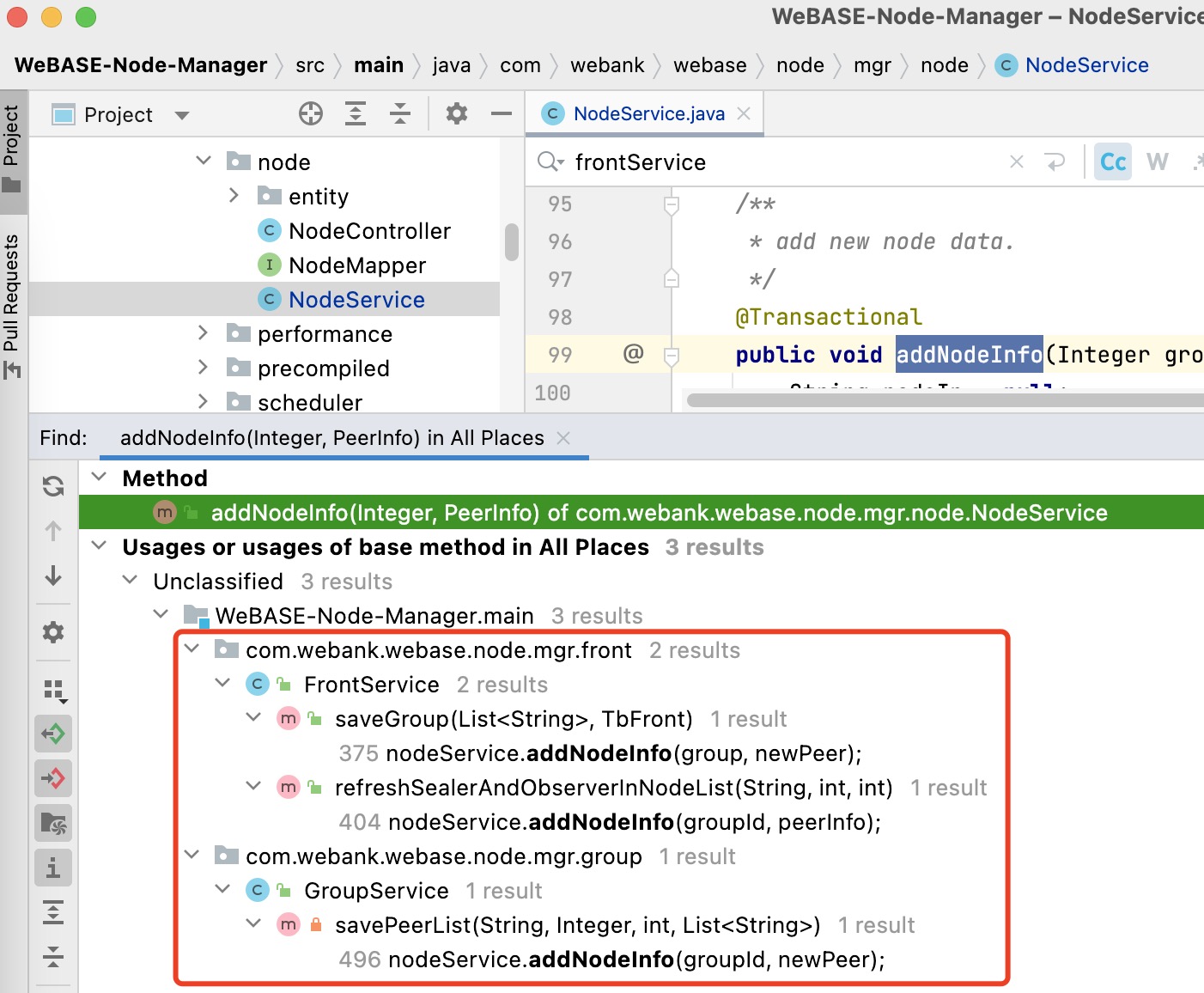Toggle show read access usages

pos(53,734)
